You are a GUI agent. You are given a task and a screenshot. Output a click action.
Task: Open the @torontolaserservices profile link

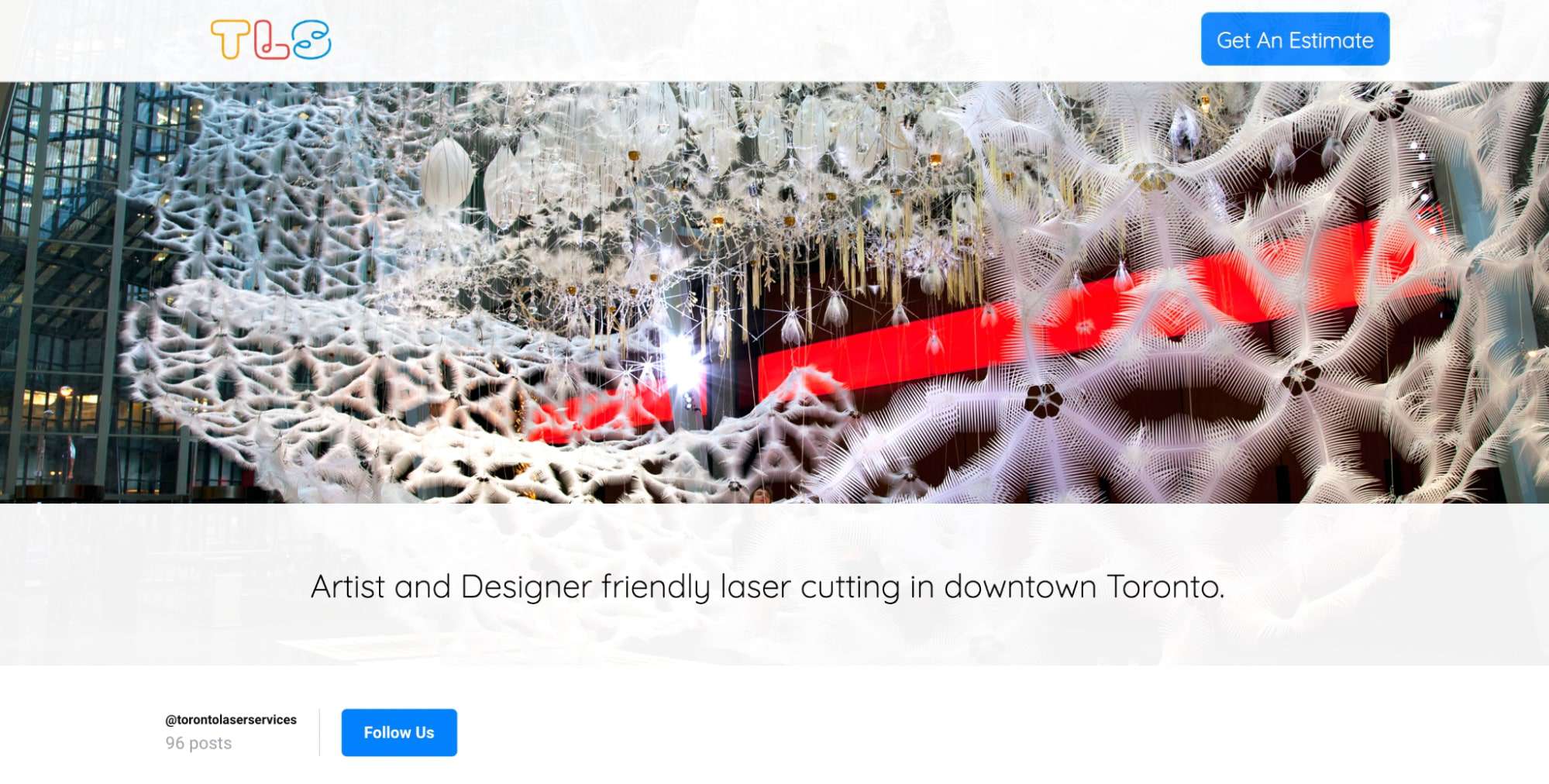coord(231,720)
